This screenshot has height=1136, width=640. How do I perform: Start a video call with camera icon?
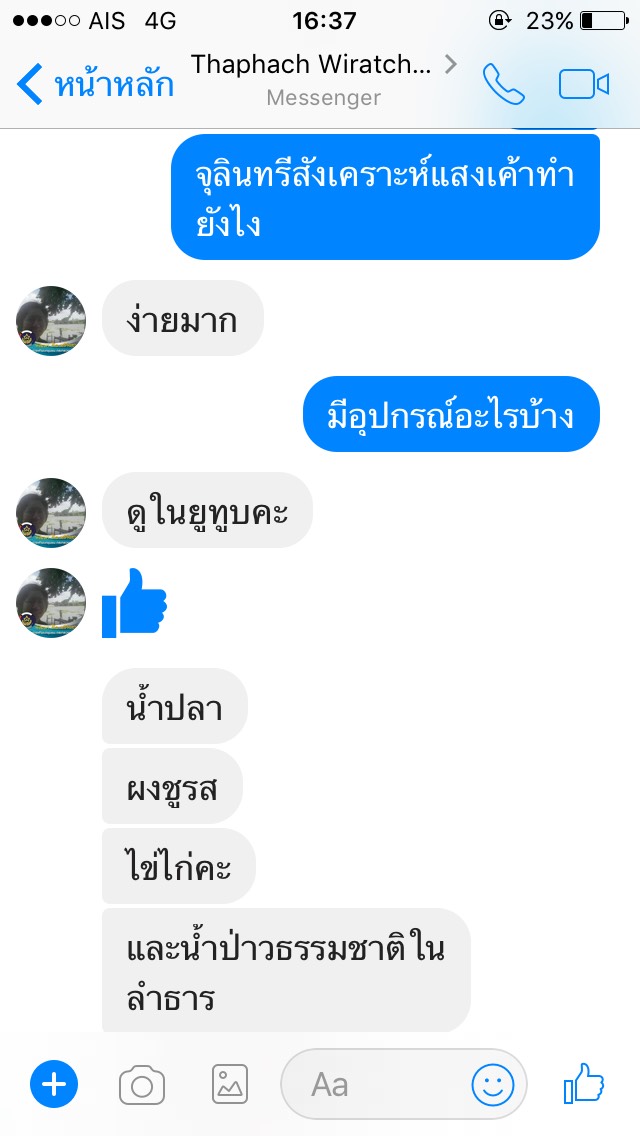pyautogui.click(x=584, y=85)
